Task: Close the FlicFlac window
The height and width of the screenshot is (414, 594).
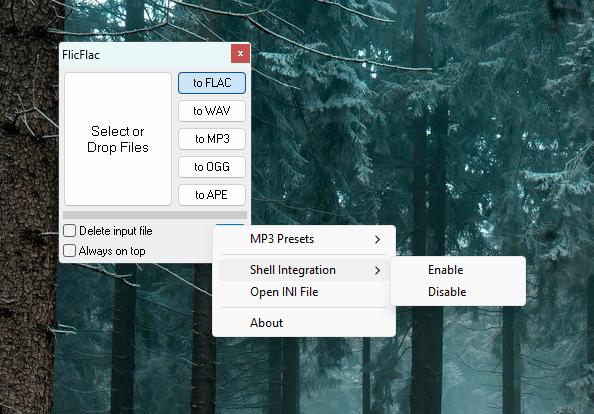Action: (x=240, y=53)
